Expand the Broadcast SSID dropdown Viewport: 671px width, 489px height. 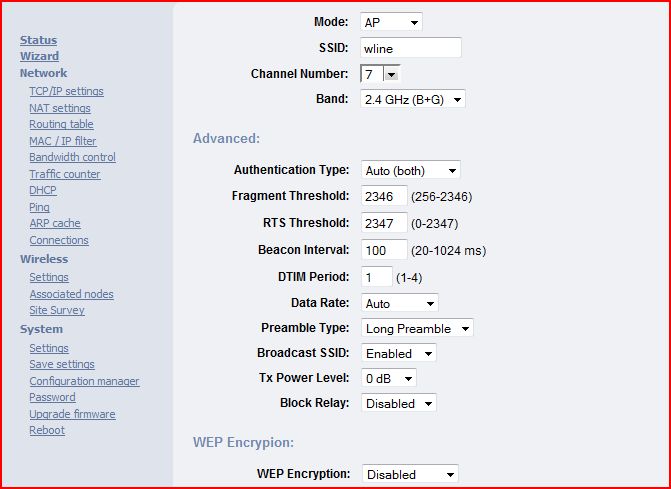point(398,353)
